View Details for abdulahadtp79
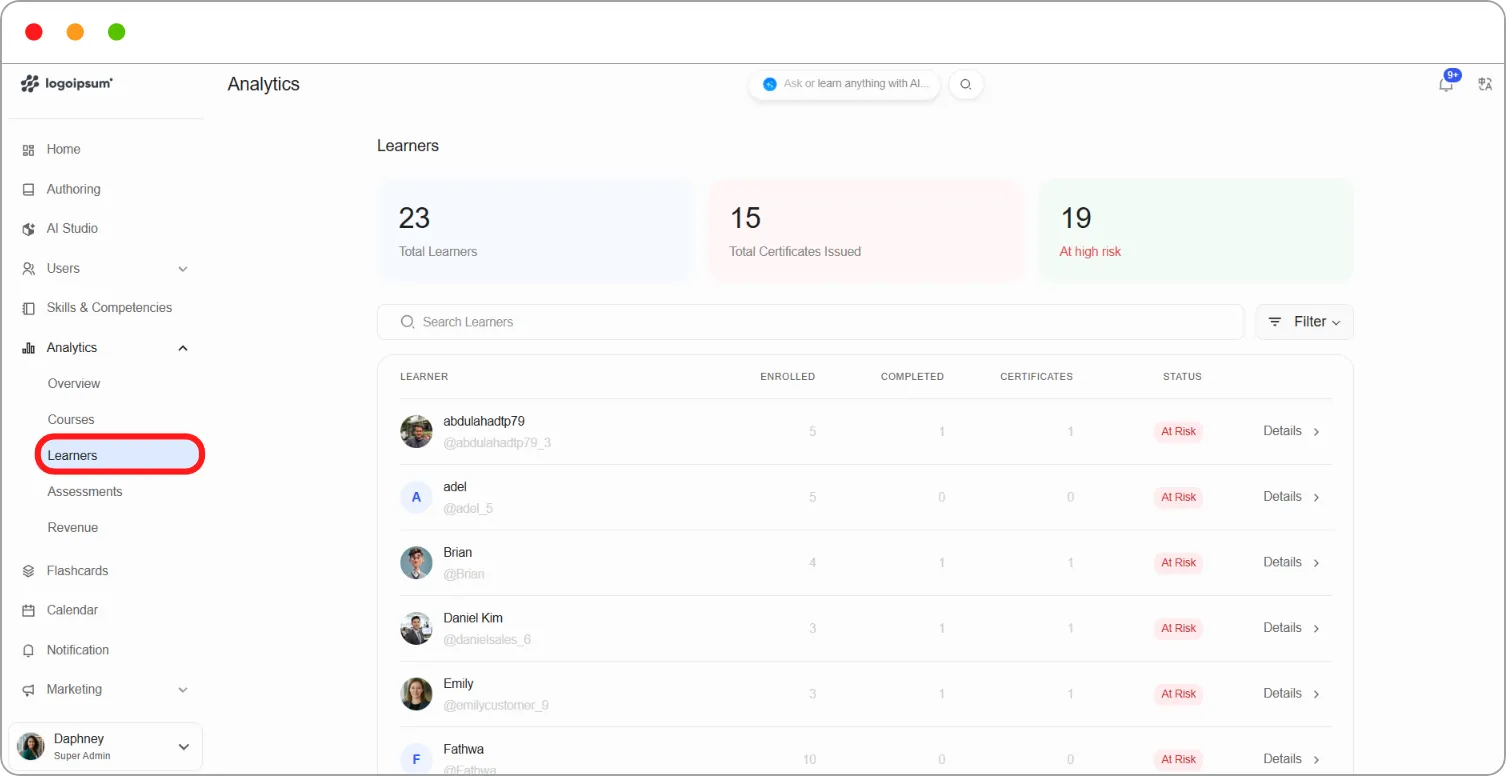This screenshot has height=776, width=1506. click(x=1282, y=431)
